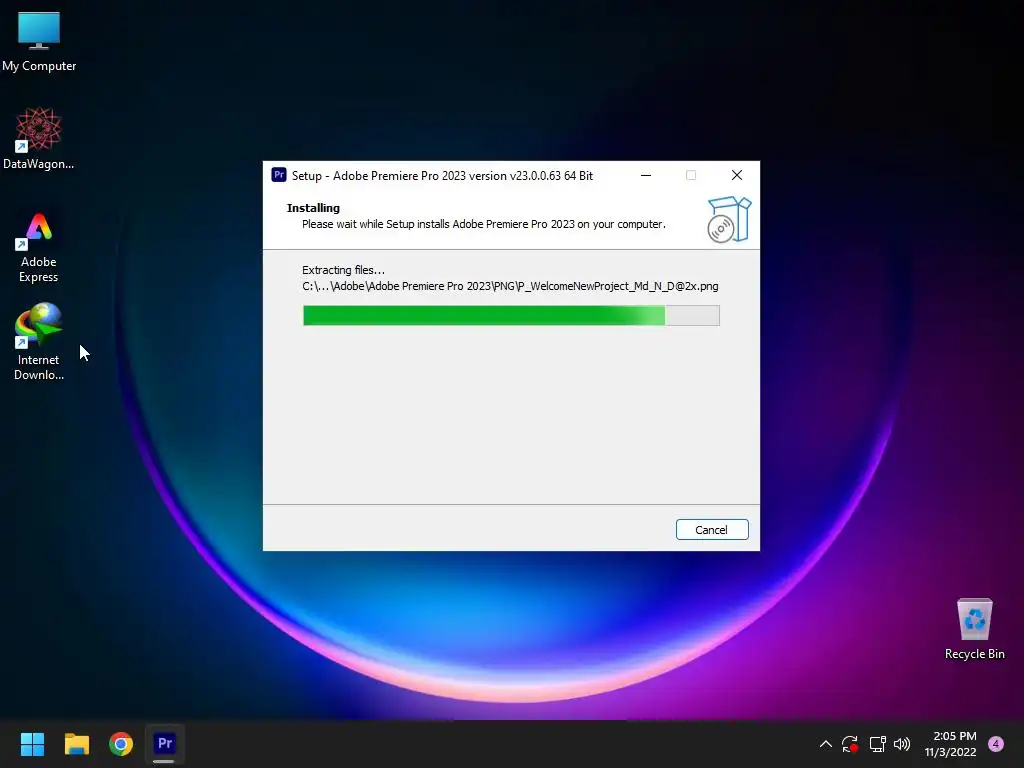The image size is (1024, 768).
Task: Click the Setup window title text
Action: (442, 176)
